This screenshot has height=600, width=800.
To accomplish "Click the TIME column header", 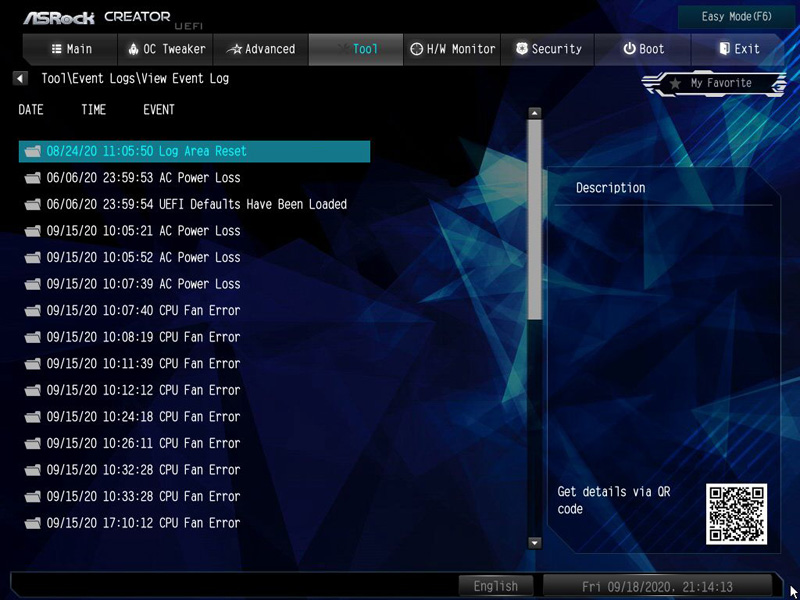I will tap(93, 110).
